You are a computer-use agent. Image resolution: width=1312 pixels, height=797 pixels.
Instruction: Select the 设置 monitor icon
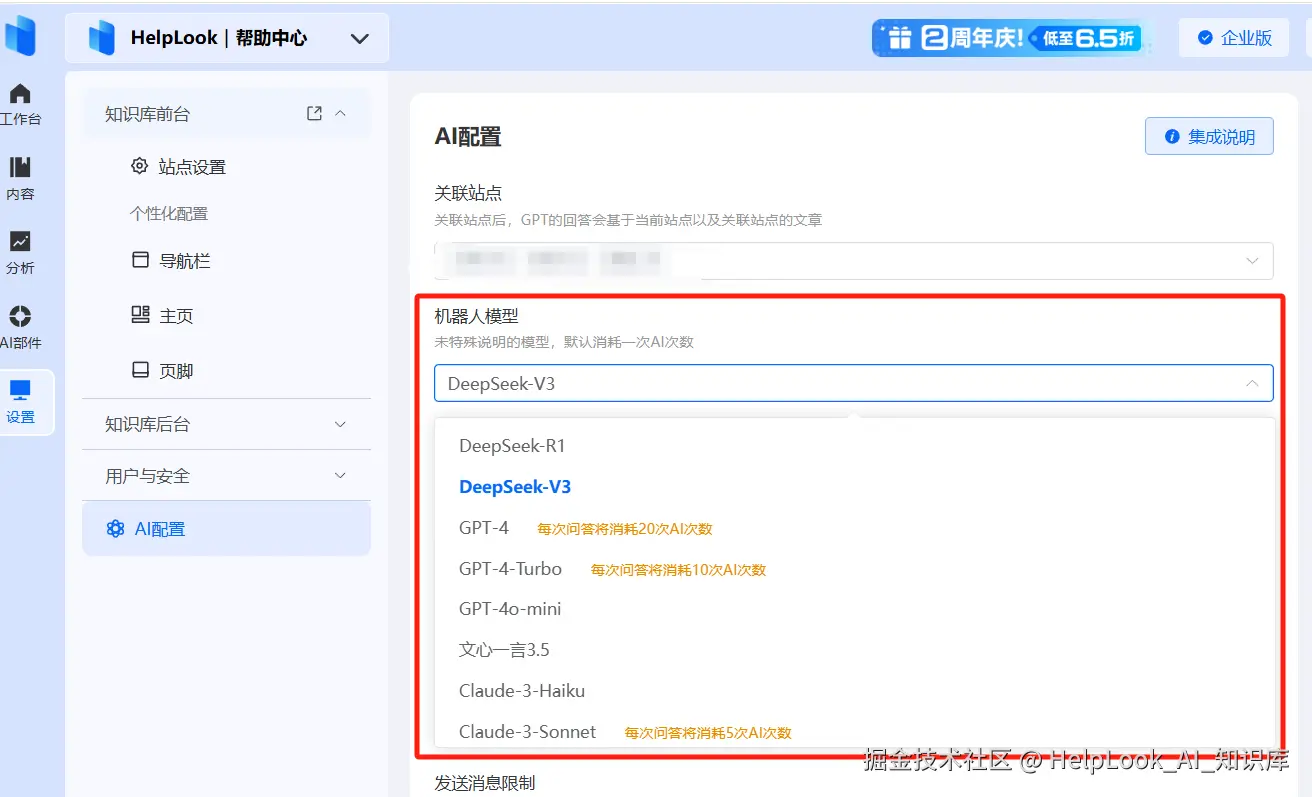[20, 391]
